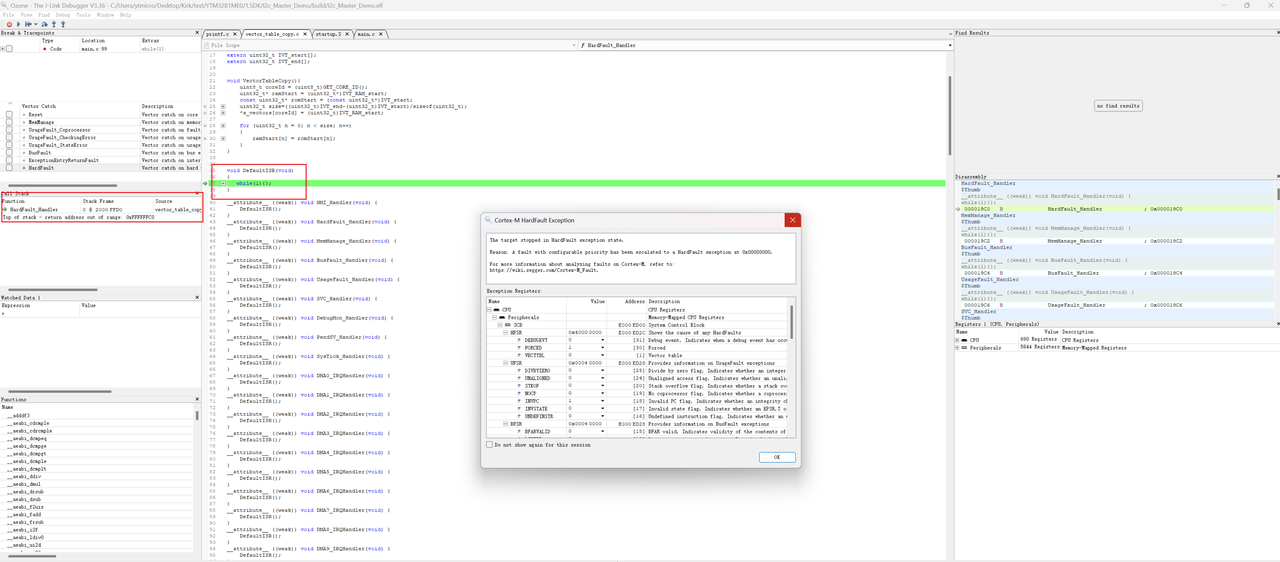Expand the main.c:99 breakpoint row

(3, 49)
